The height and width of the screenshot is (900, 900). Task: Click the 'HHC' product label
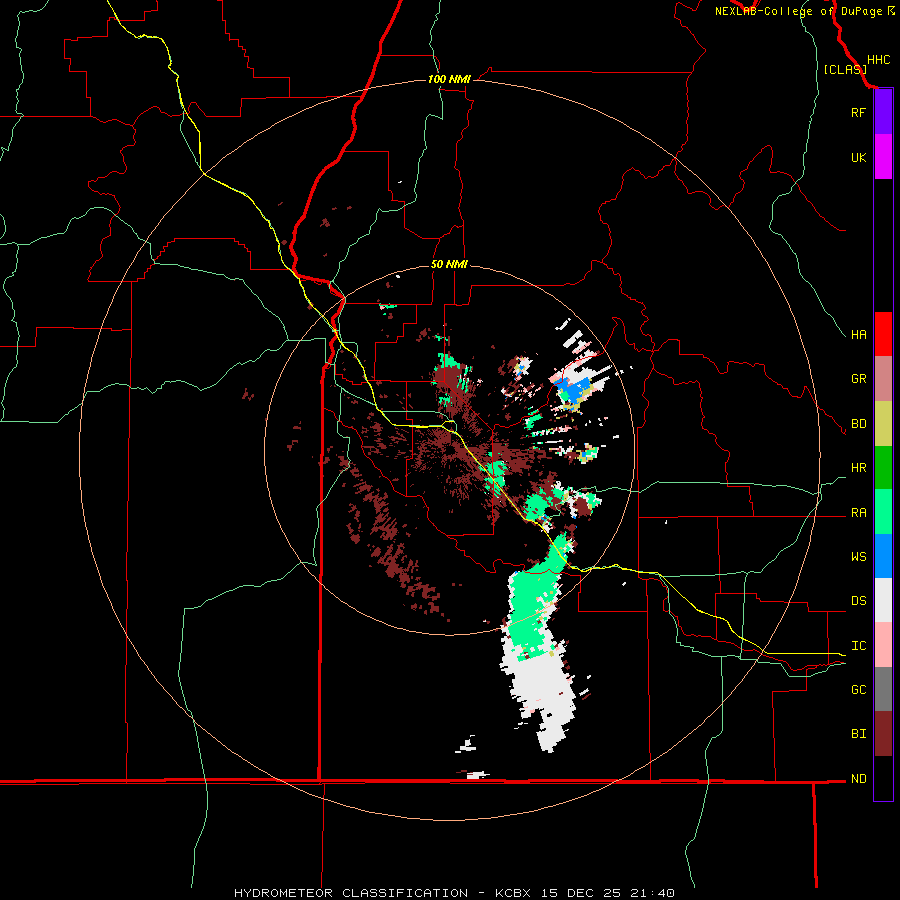pyautogui.click(x=878, y=60)
